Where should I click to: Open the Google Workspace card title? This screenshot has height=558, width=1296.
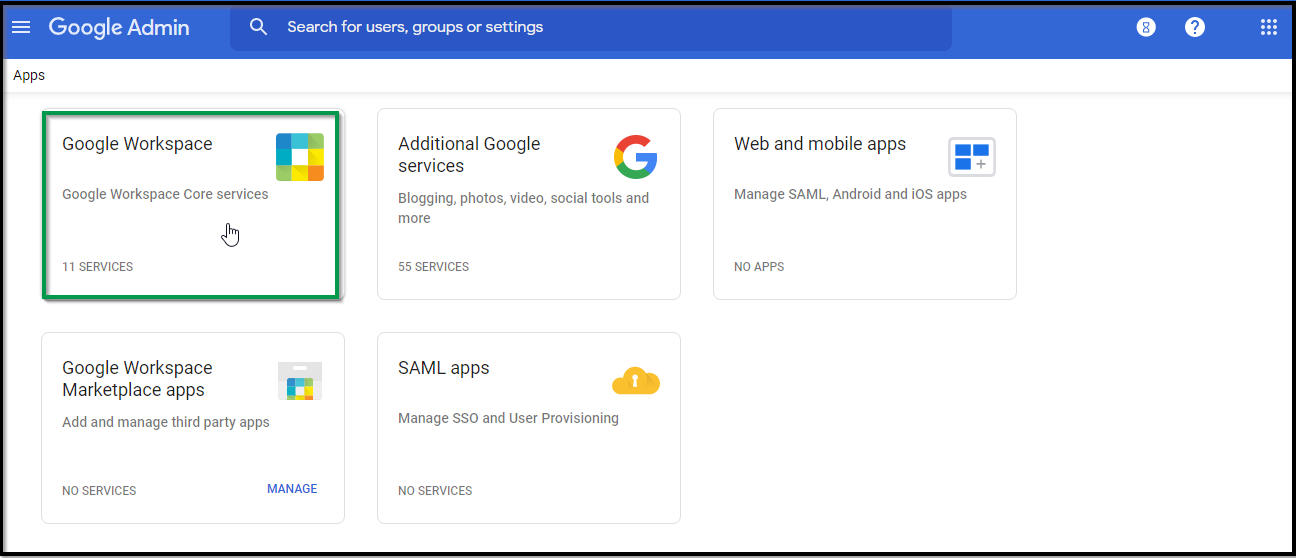(x=137, y=144)
